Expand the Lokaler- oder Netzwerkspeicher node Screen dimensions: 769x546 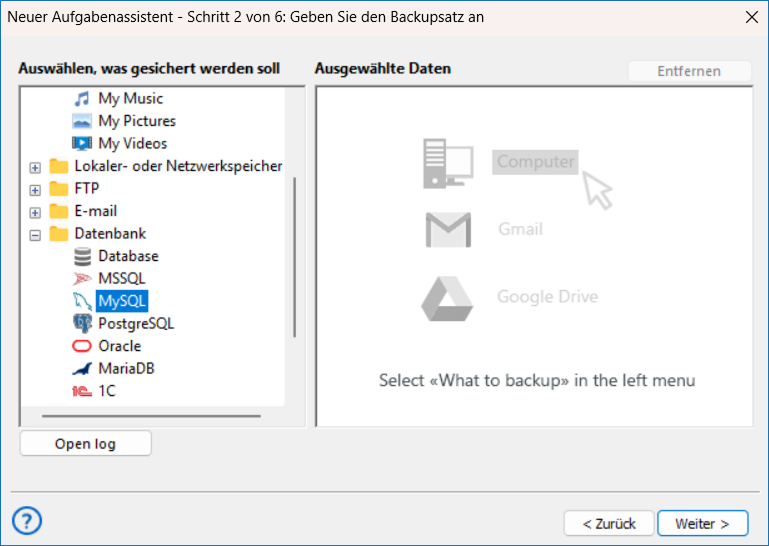pos(35,168)
